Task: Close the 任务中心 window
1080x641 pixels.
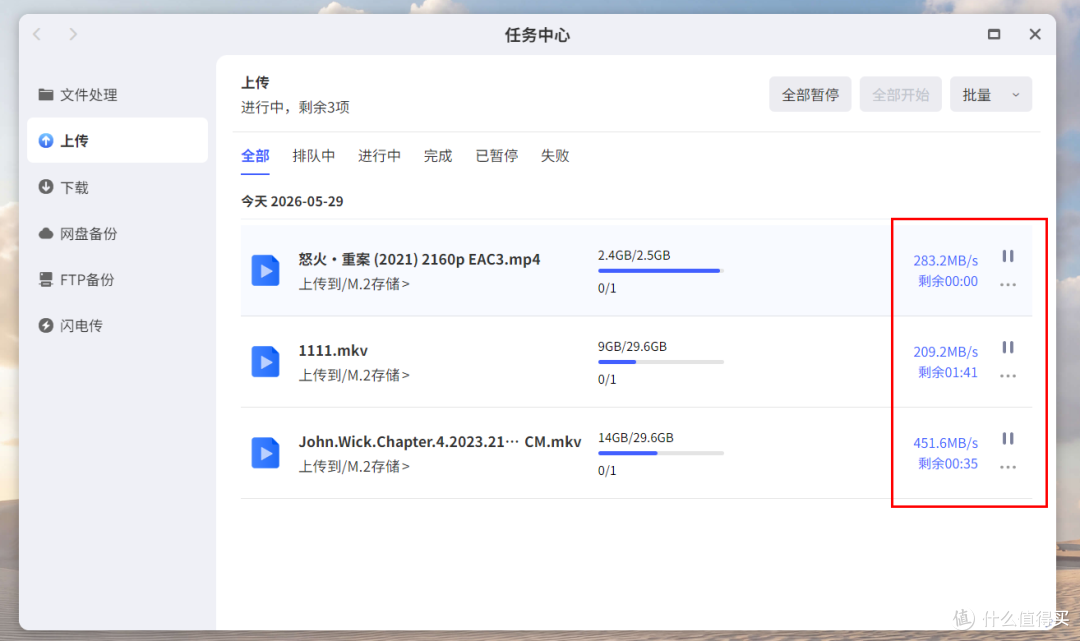Action: coord(1035,34)
